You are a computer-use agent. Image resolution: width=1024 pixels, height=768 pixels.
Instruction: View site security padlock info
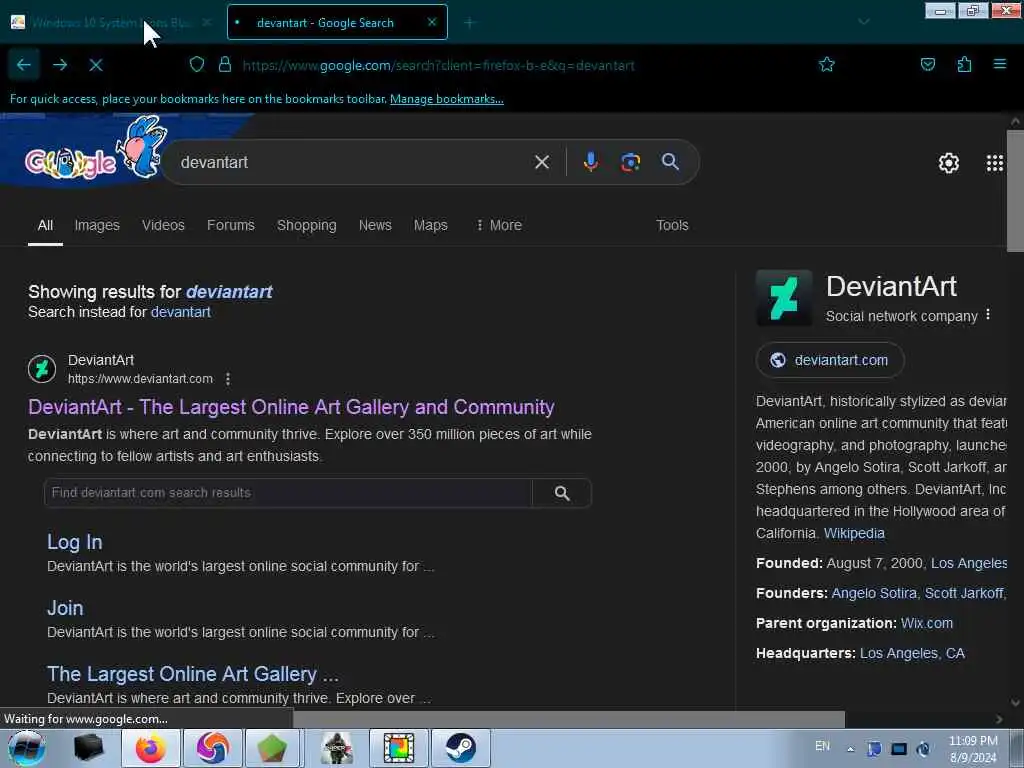[x=225, y=64]
